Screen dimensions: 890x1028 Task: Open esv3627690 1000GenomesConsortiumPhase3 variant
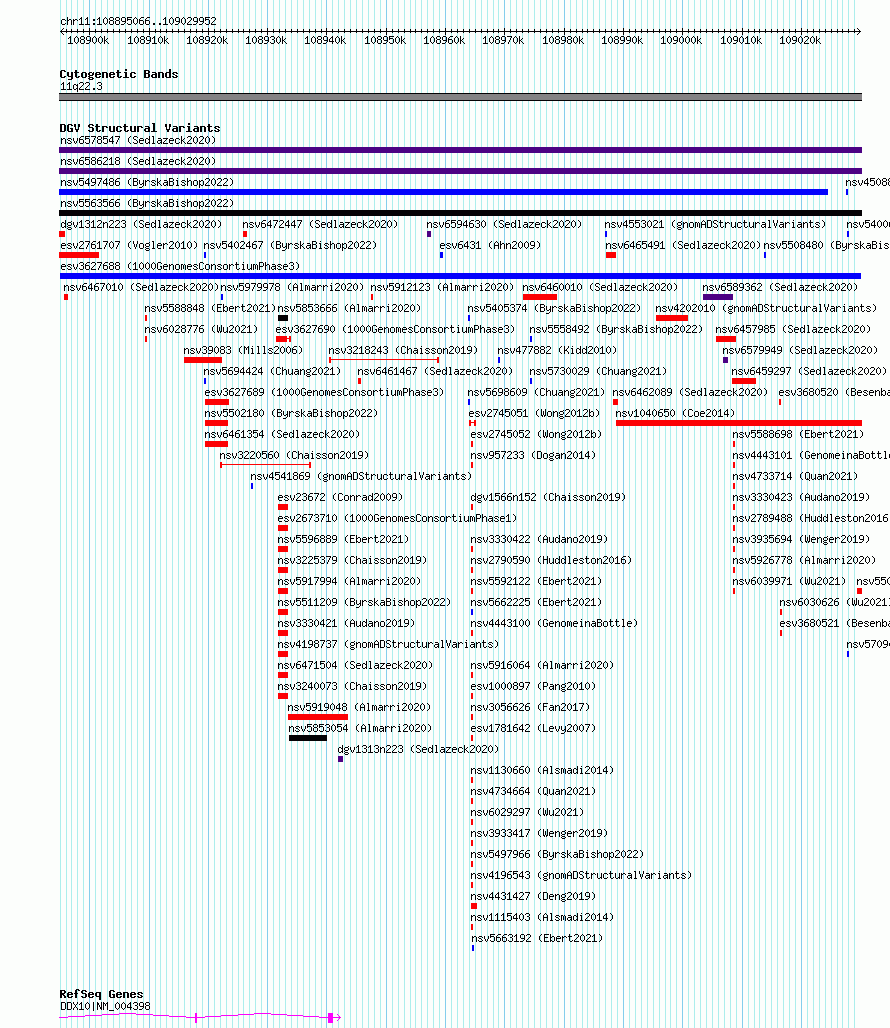pyautogui.click(x=395, y=329)
